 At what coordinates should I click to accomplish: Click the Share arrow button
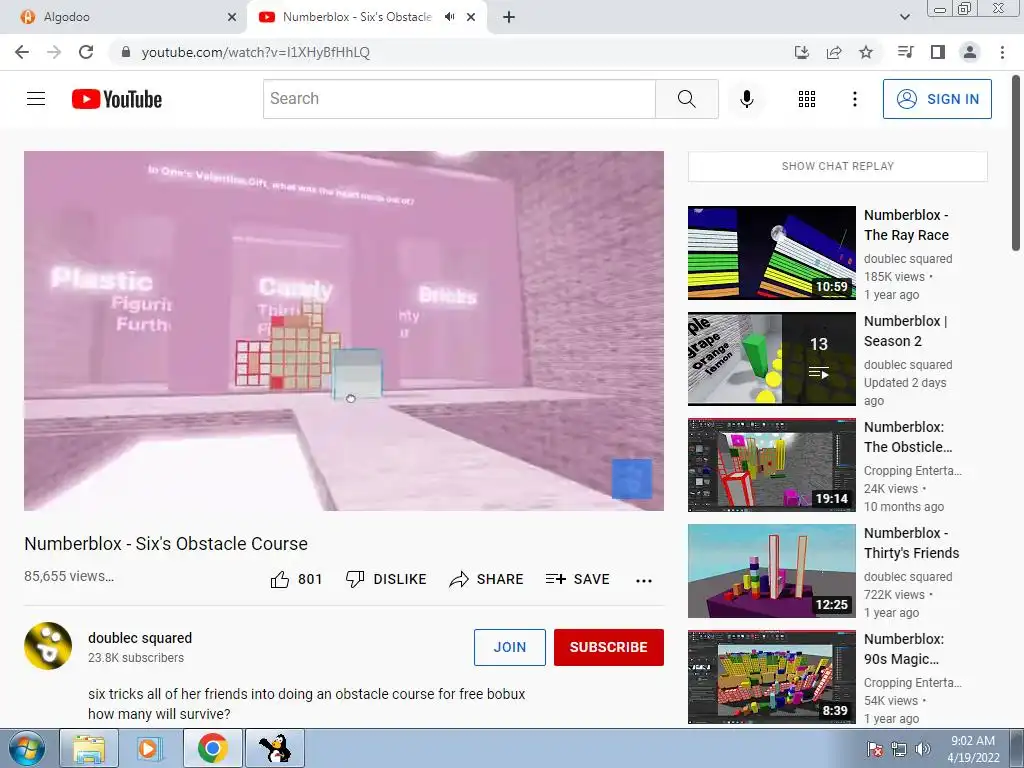[x=487, y=579]
